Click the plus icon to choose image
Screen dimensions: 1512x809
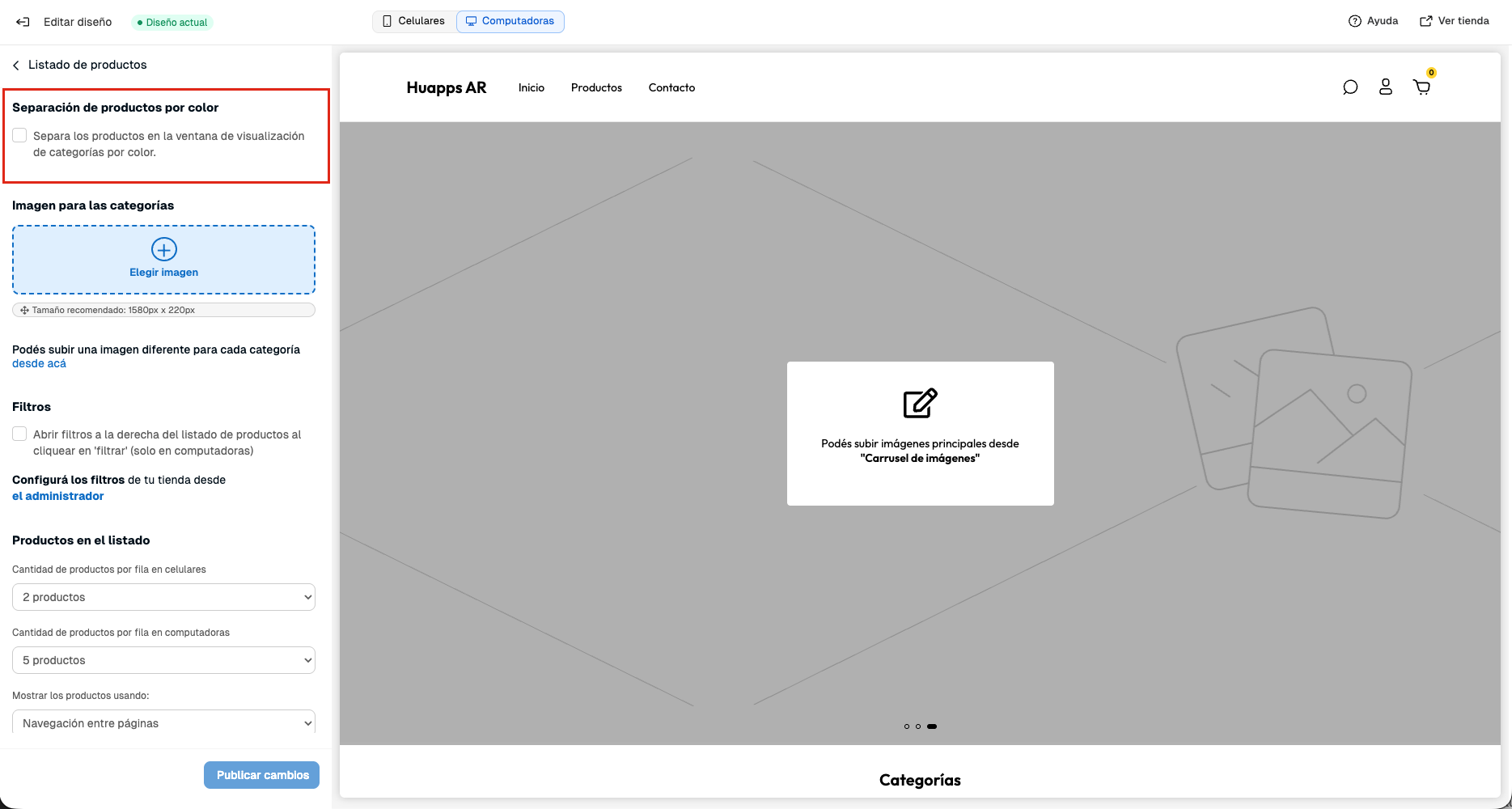(164, 249)
